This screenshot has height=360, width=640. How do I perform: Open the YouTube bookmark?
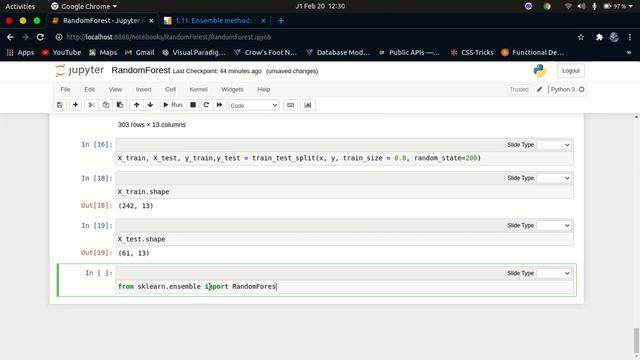61,52
